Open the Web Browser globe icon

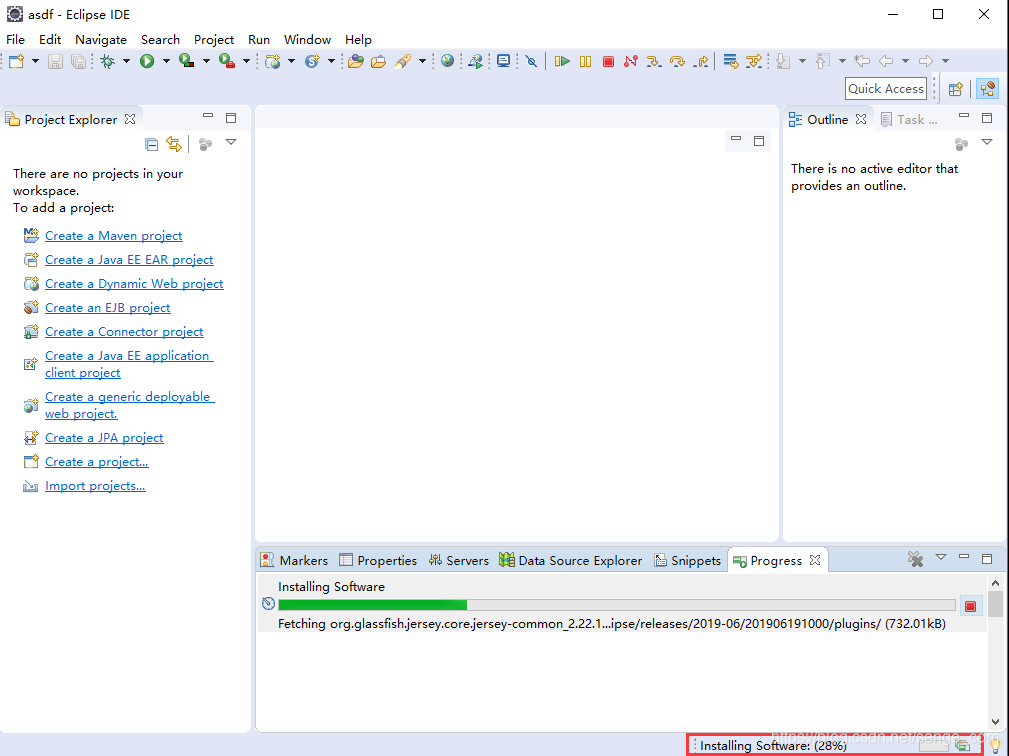(x=447, y=61)
